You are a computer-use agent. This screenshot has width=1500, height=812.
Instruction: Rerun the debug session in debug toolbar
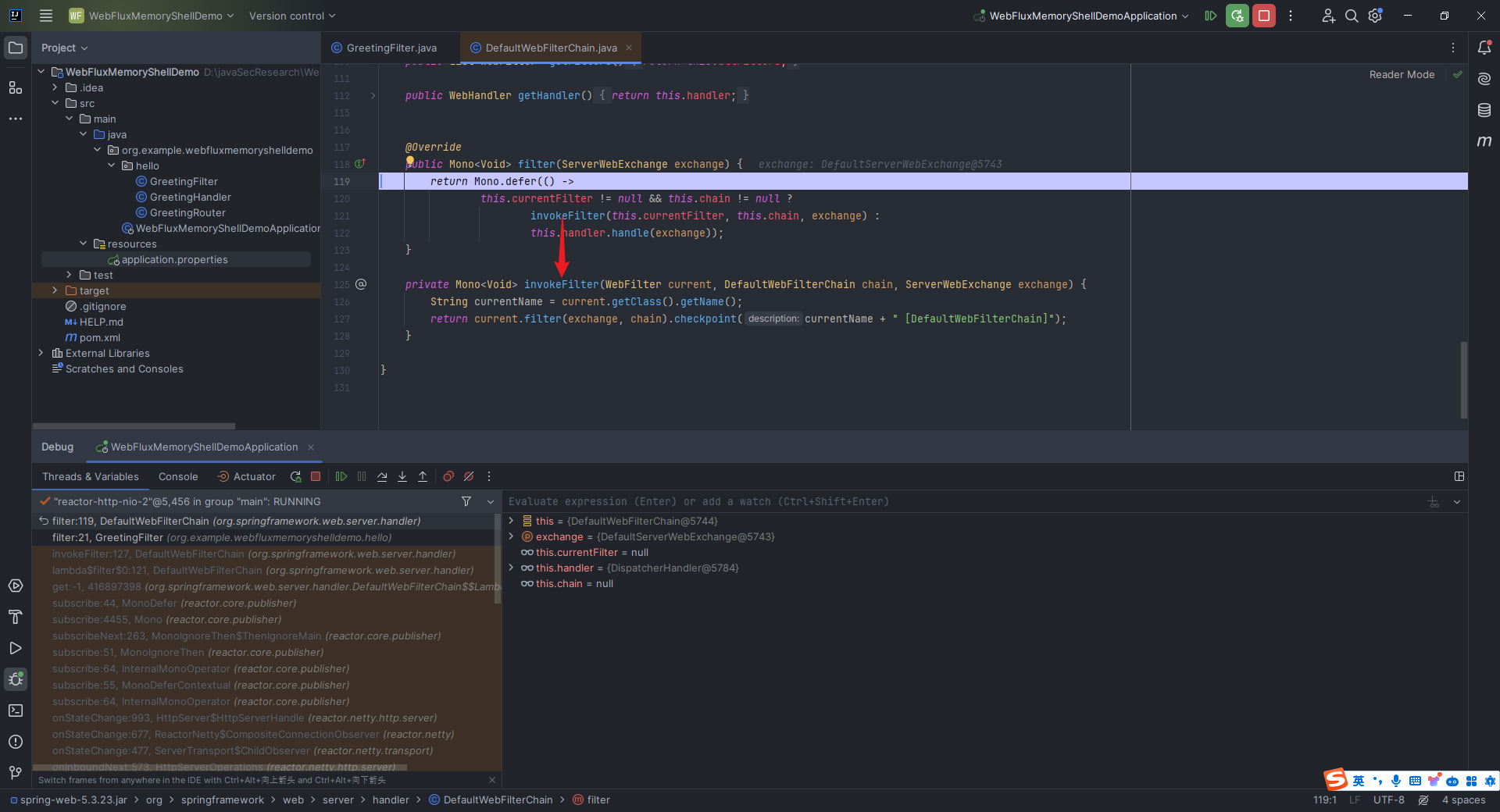click(x=295, y=476)
